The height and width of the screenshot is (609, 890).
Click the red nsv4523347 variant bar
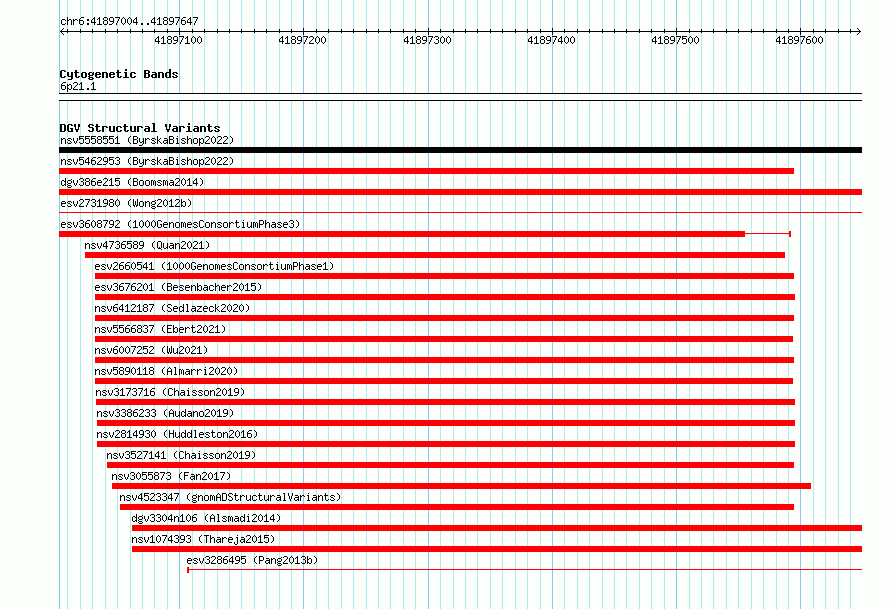pos(457,507)
